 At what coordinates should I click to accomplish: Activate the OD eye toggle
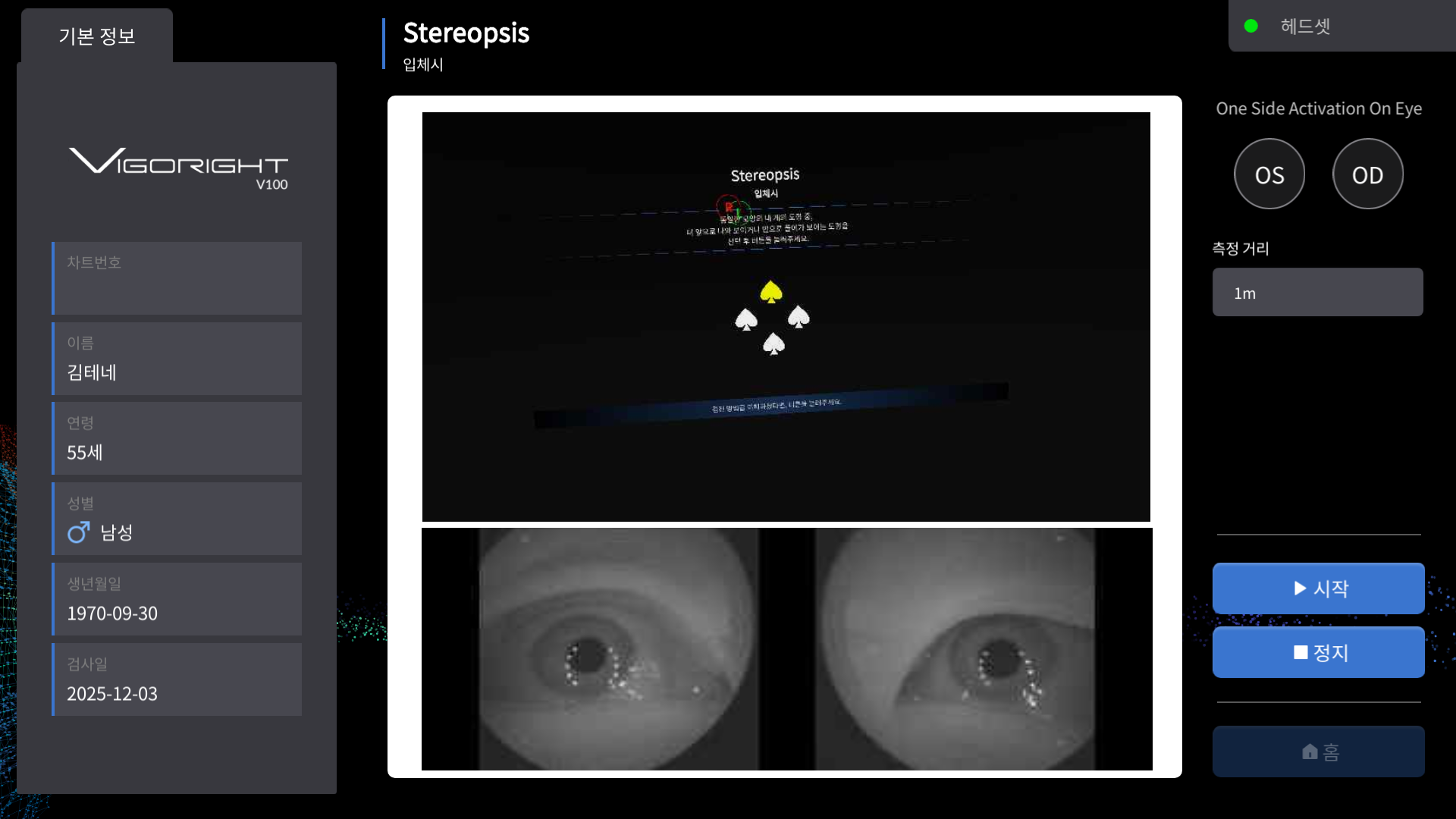[1367, 174]
